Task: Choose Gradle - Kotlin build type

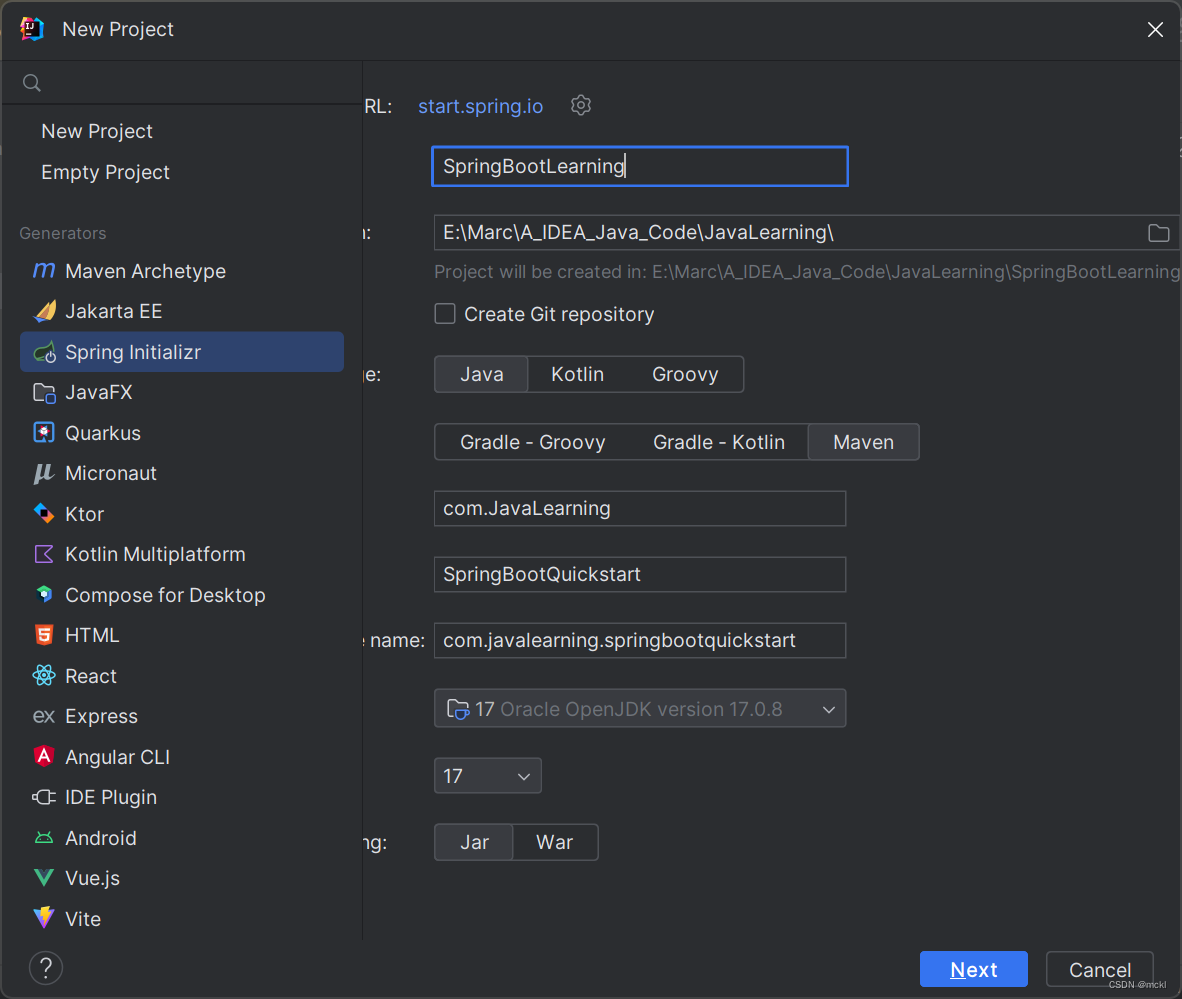Action: coord(719,442)
